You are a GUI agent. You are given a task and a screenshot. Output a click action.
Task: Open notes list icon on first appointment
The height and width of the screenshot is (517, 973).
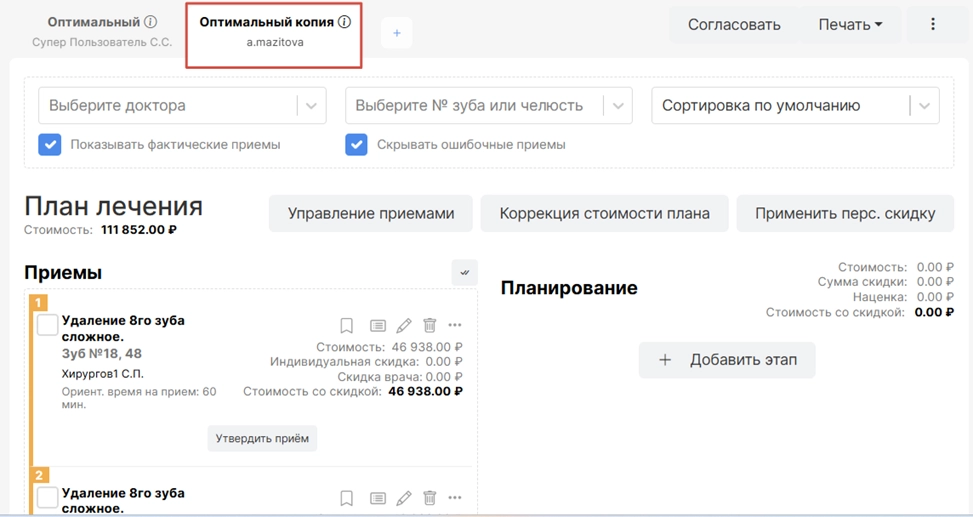[x=377, y=326]
